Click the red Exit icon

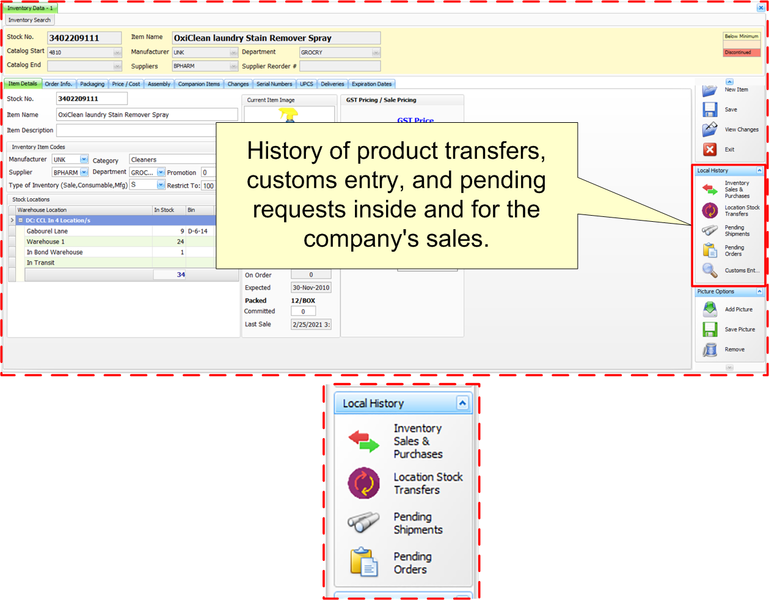[x=710, y=149]
